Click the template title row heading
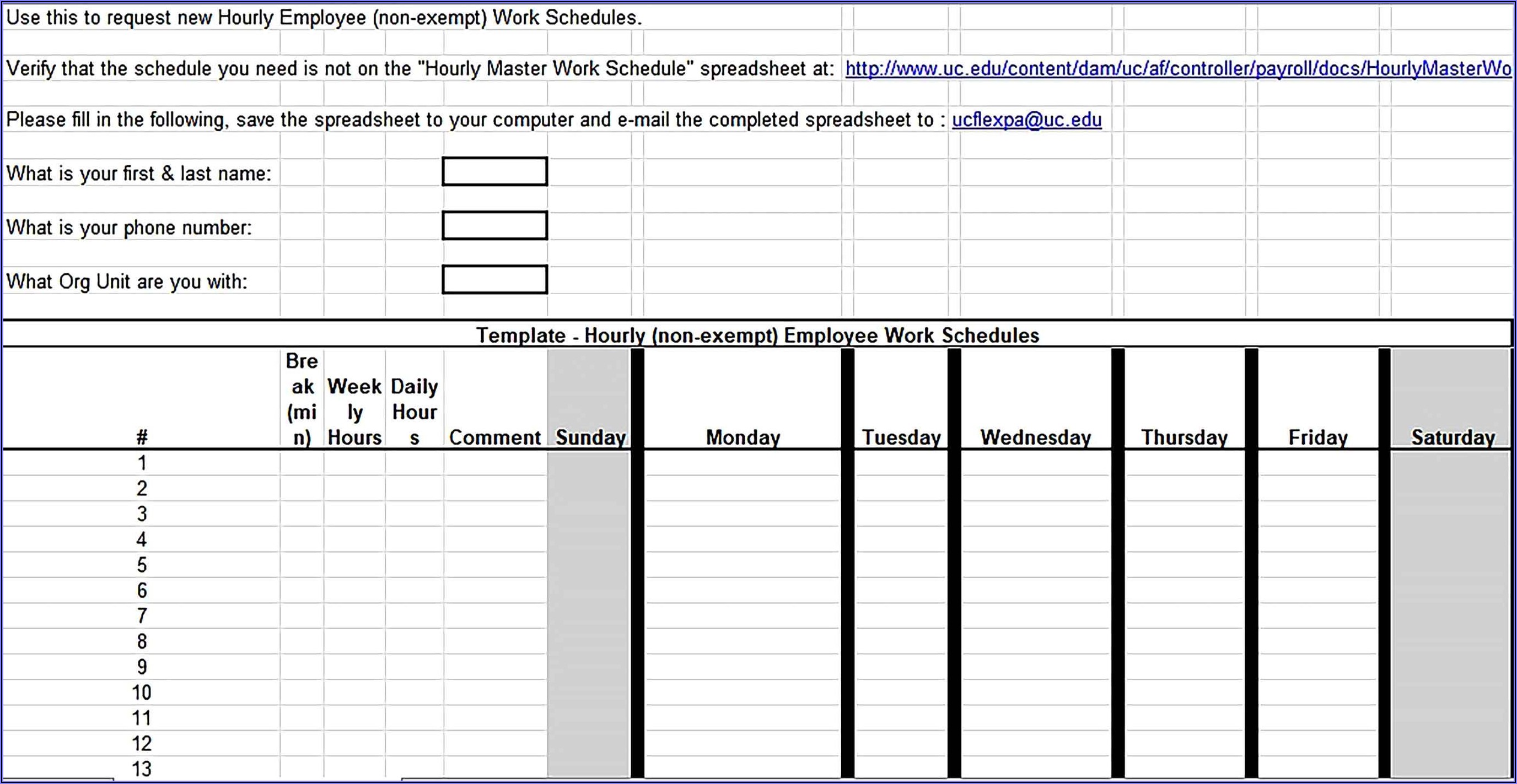Image resolution: width=1517 pixels, height=784 pixels. (x=757, y=335)
